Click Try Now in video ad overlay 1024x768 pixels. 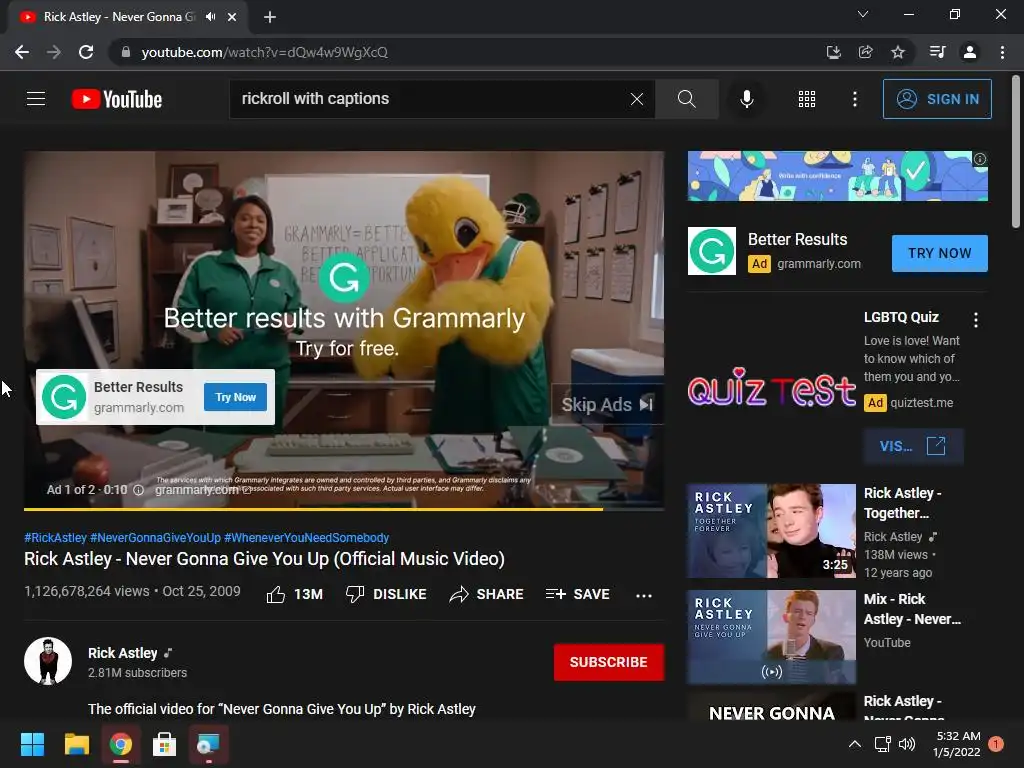click(235, 397)
